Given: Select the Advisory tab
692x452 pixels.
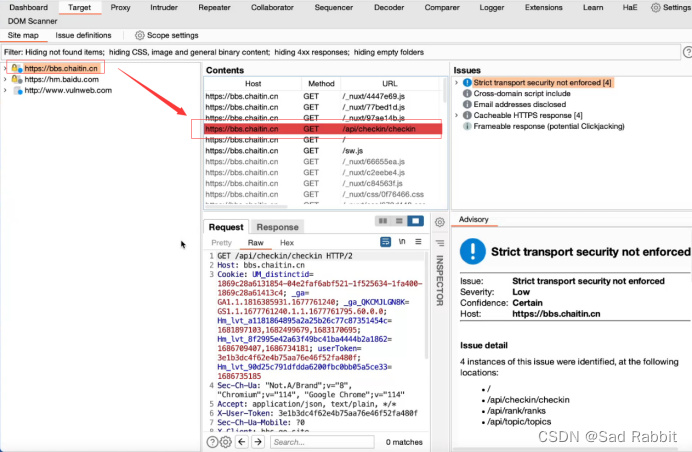Looking at the screenshot, I should click(474, 219).
